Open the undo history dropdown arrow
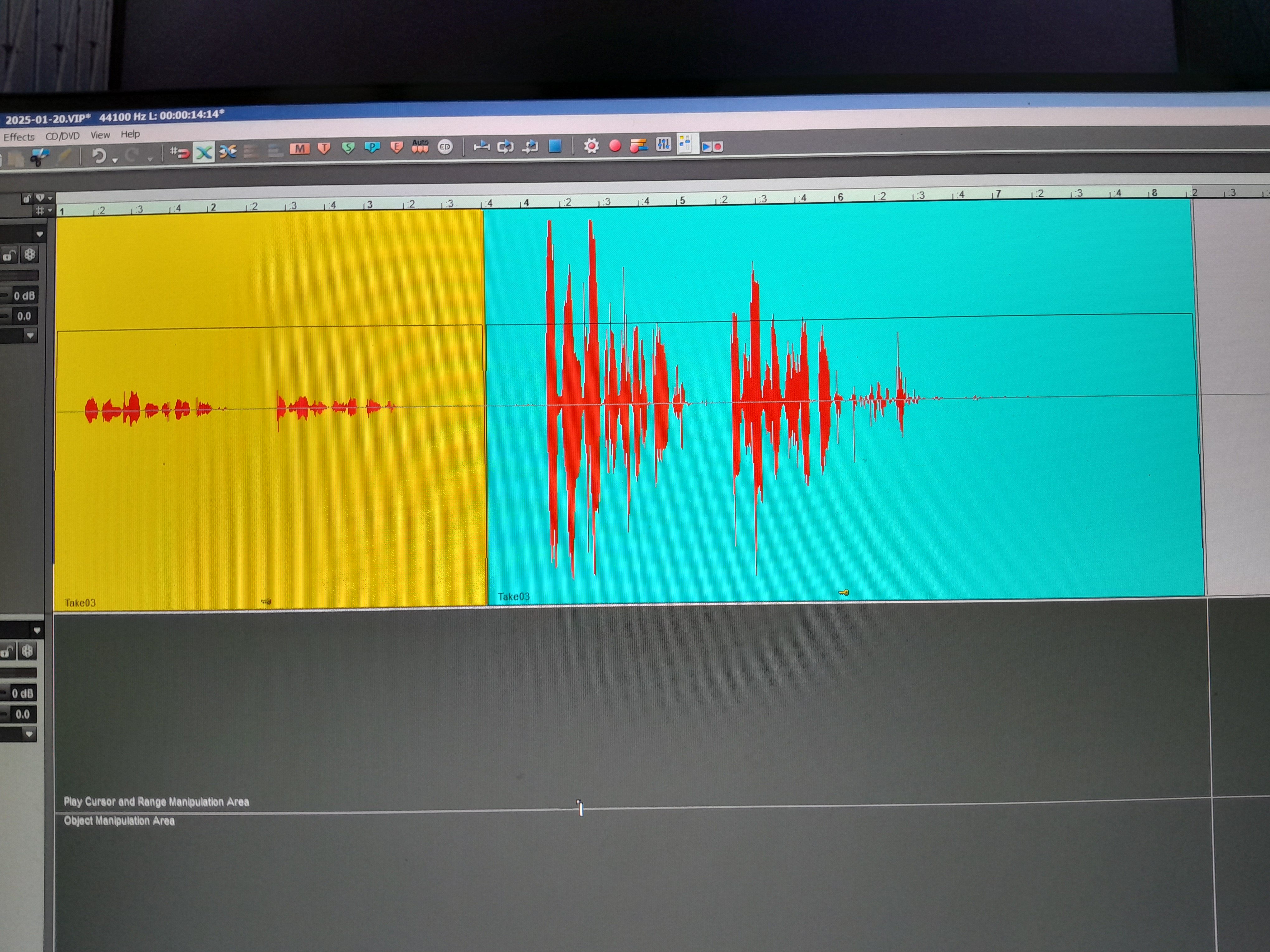The width and height of the screenshot is (1270, 952). tap(115, 160)
